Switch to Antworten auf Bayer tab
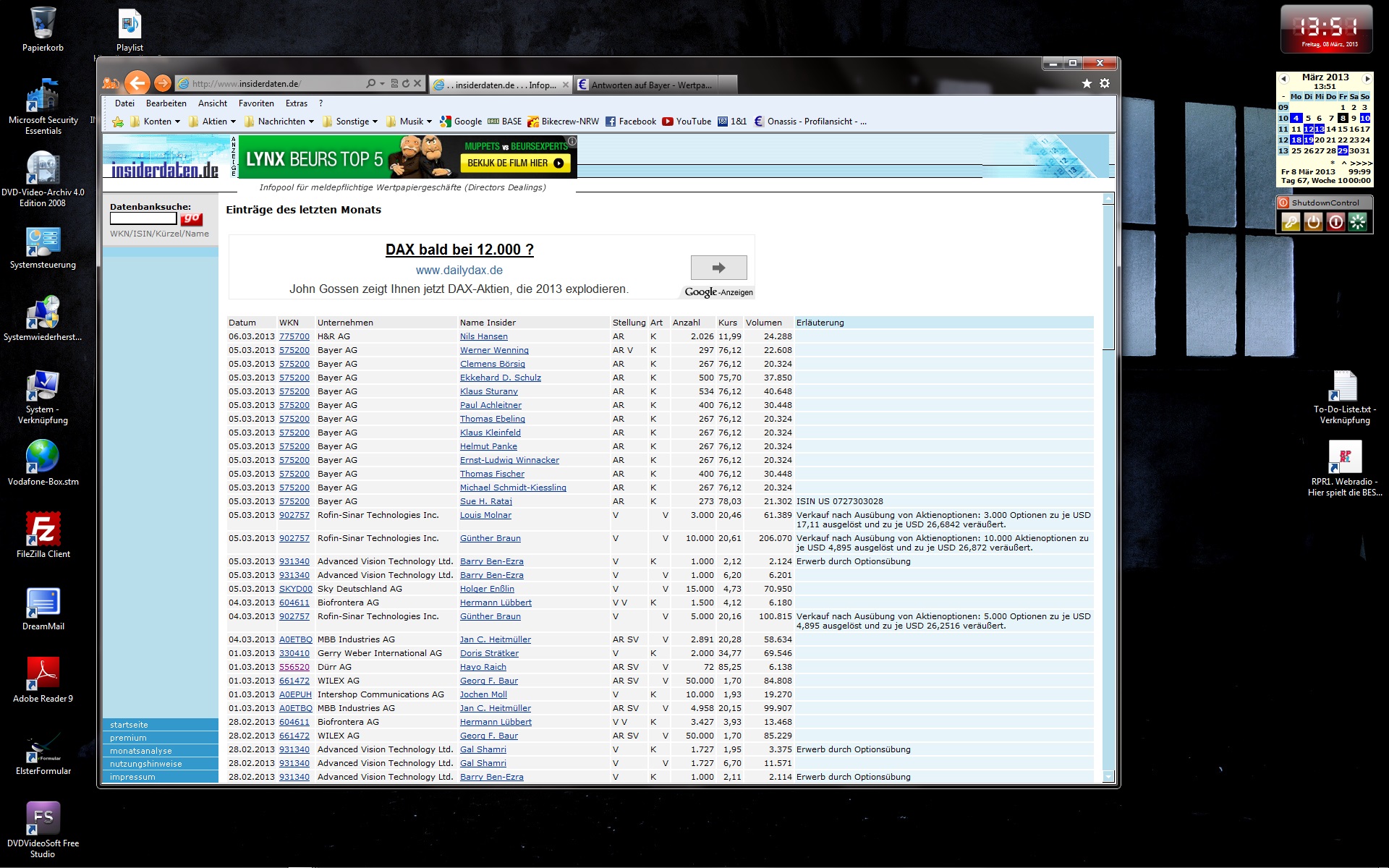 (650, 85)
